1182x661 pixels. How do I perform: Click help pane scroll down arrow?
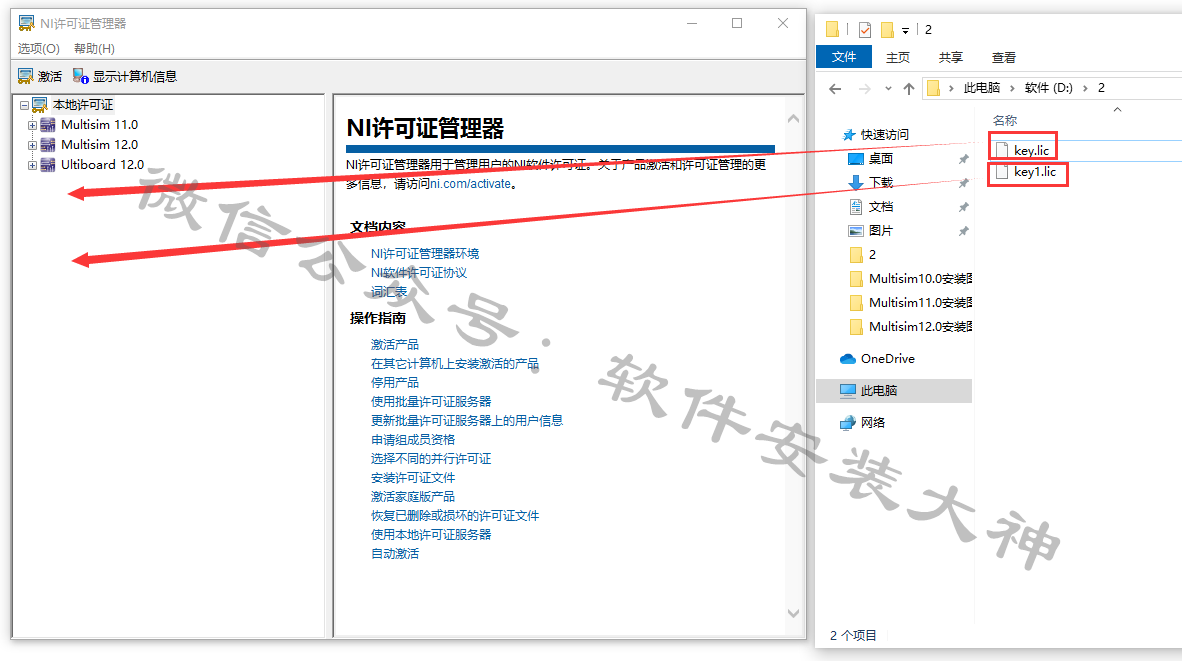[793, 614]
